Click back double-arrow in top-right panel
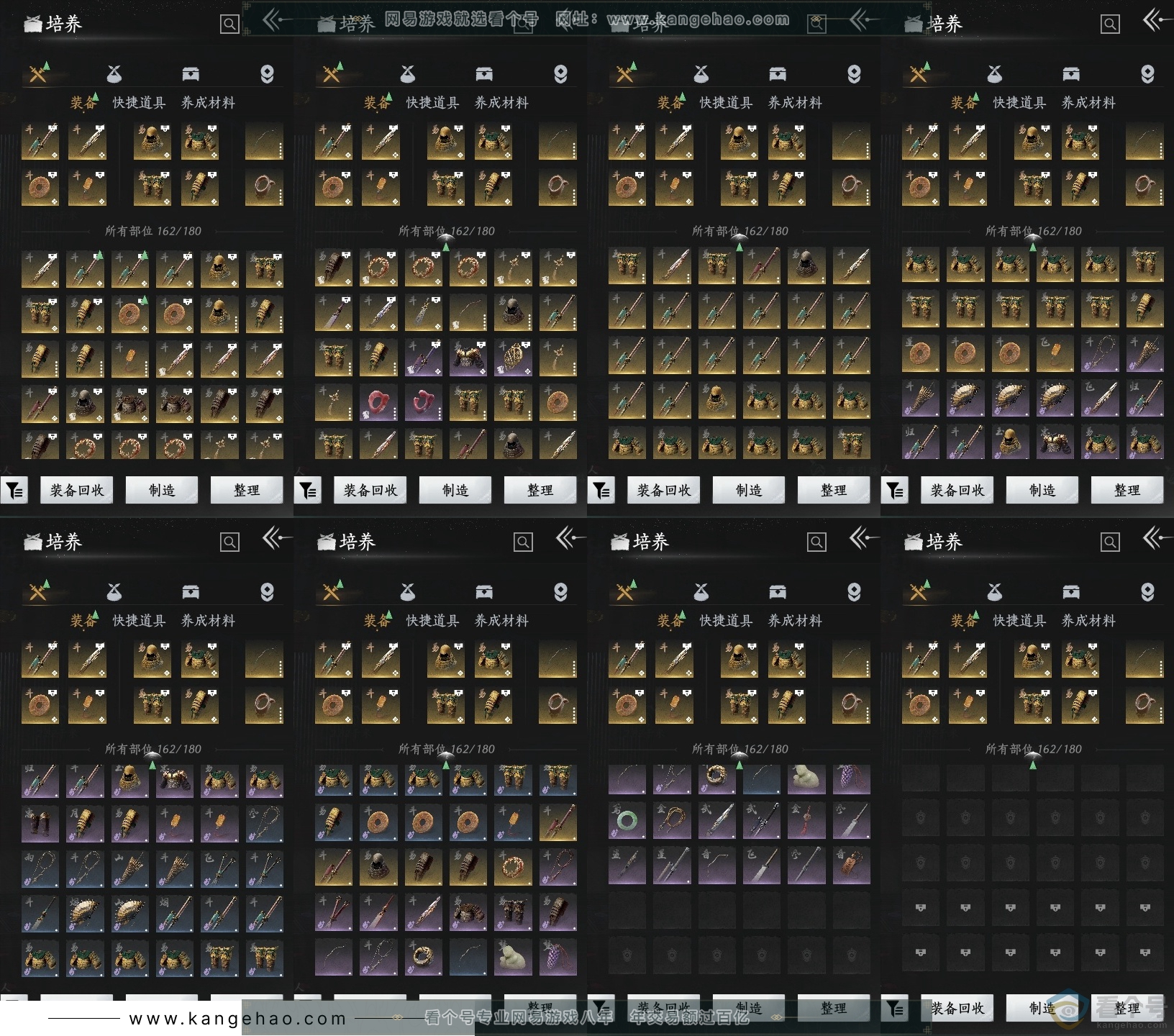The height and width of the screenshot is (1036, 1174). coord(1157,20)
